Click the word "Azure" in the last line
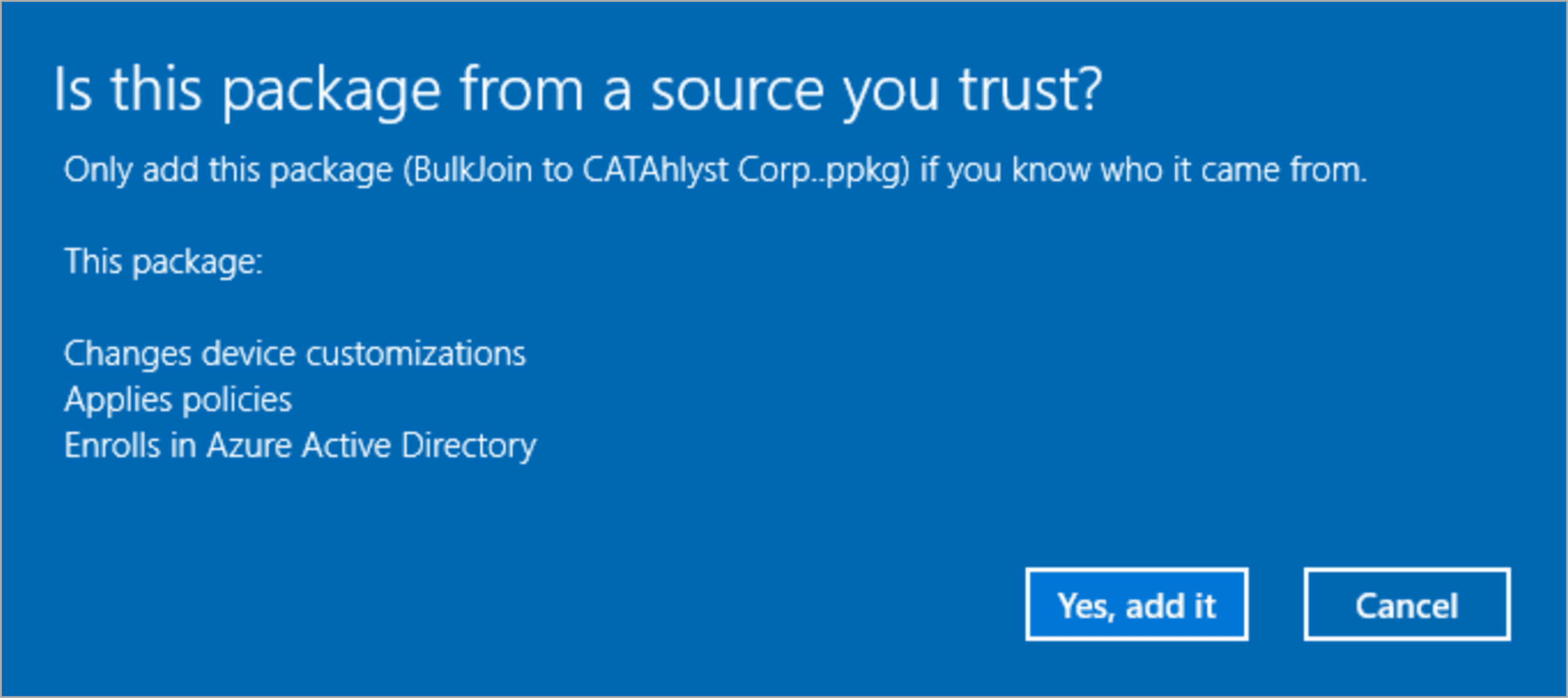The image size is (1568, 698). pyautogui.click(x=249, y=446)
